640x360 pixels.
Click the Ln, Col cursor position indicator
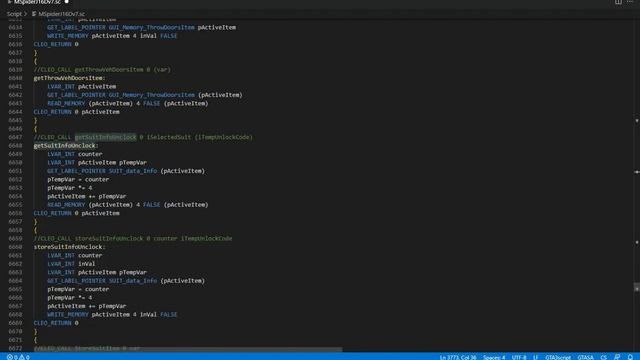(x=458, y=357)
